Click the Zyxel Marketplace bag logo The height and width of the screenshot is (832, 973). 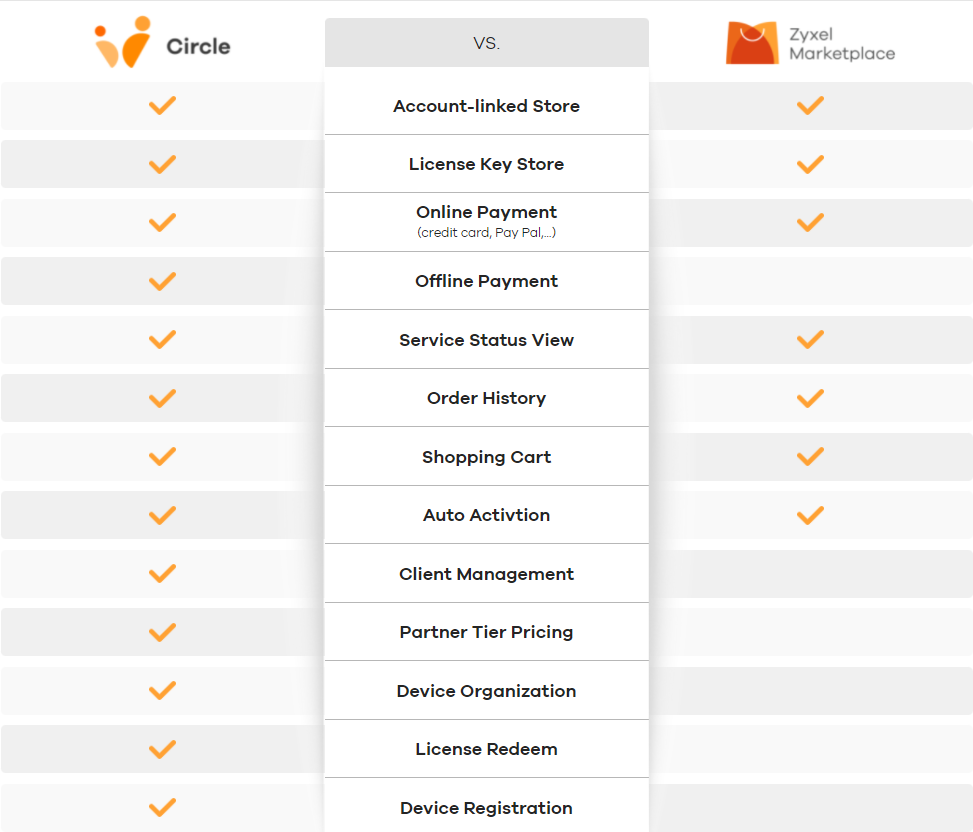coord(751,43)
